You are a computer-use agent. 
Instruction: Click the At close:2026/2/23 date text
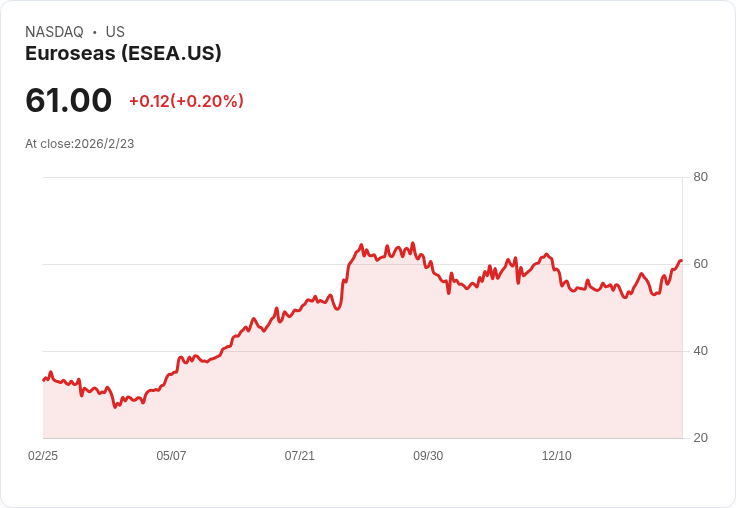click(x=80, y=144)
